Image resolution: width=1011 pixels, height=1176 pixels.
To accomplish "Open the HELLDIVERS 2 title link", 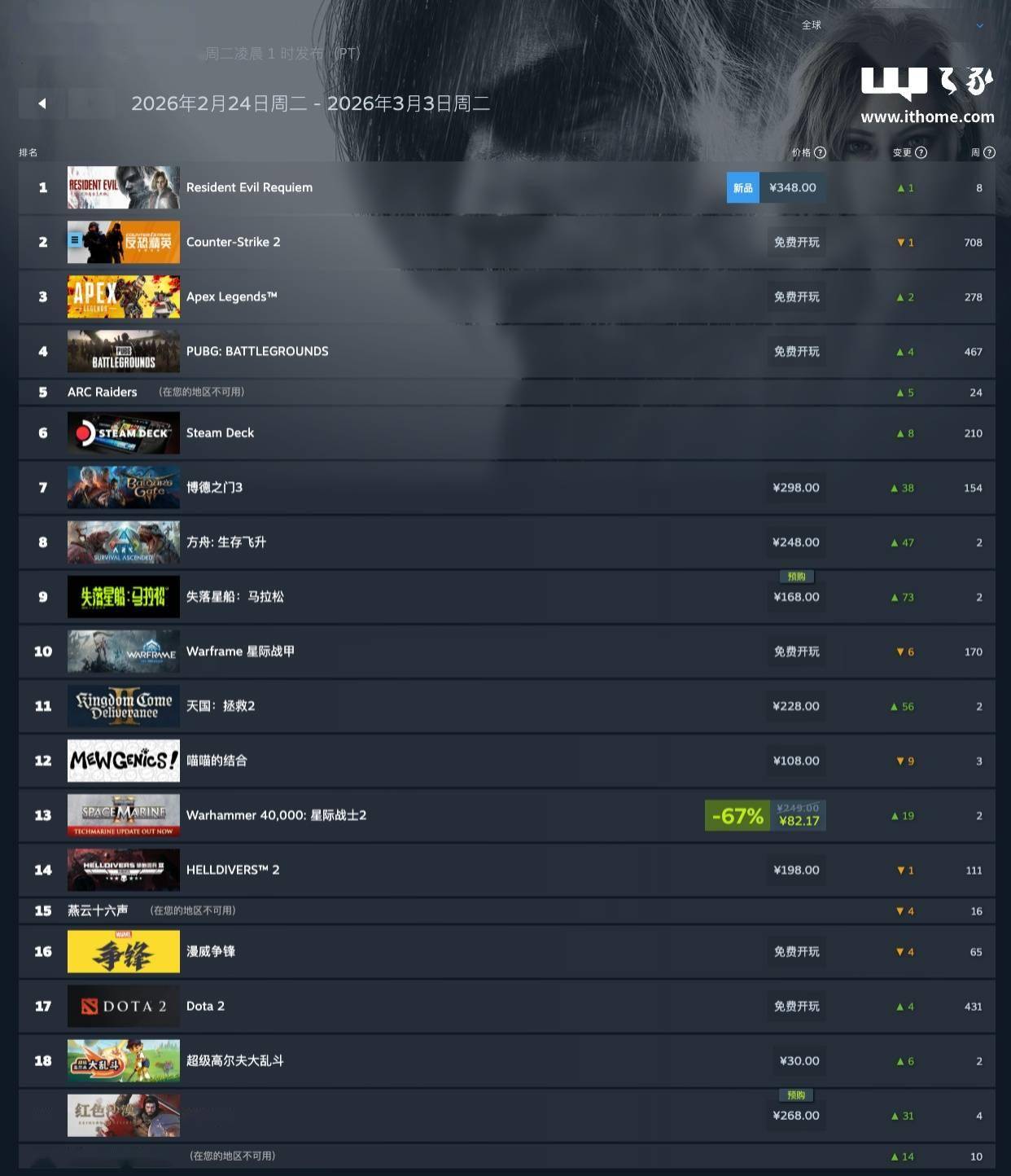I will click(x=233, y=870).
